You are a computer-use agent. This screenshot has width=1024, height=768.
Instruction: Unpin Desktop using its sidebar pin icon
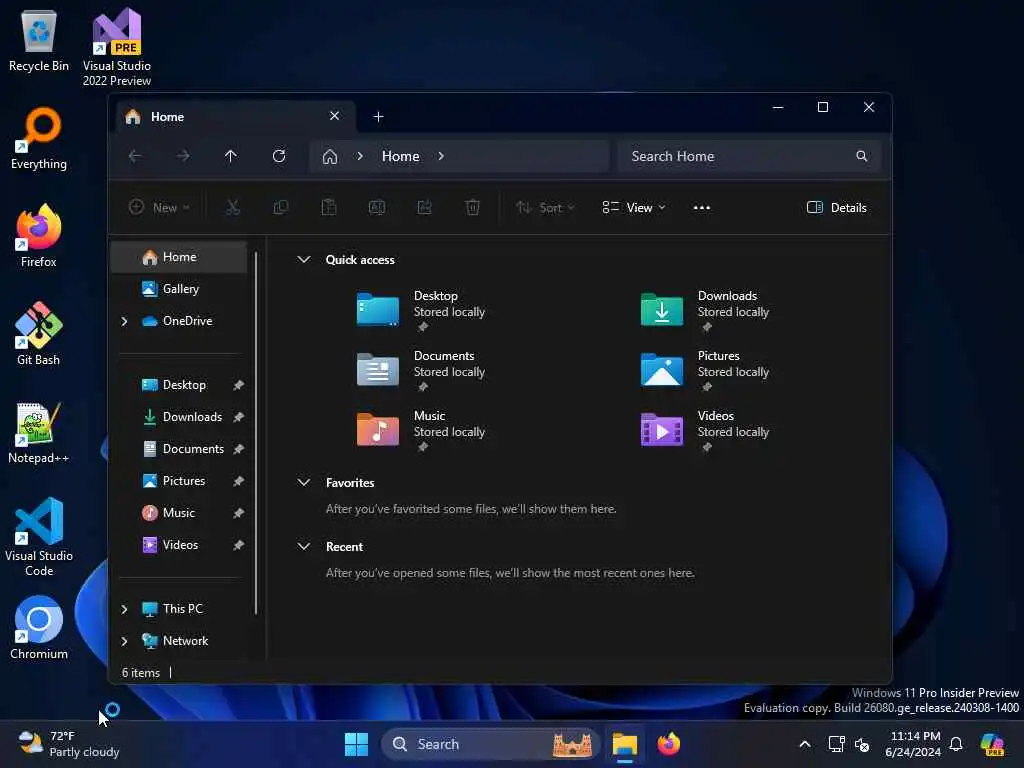point(239,385)
